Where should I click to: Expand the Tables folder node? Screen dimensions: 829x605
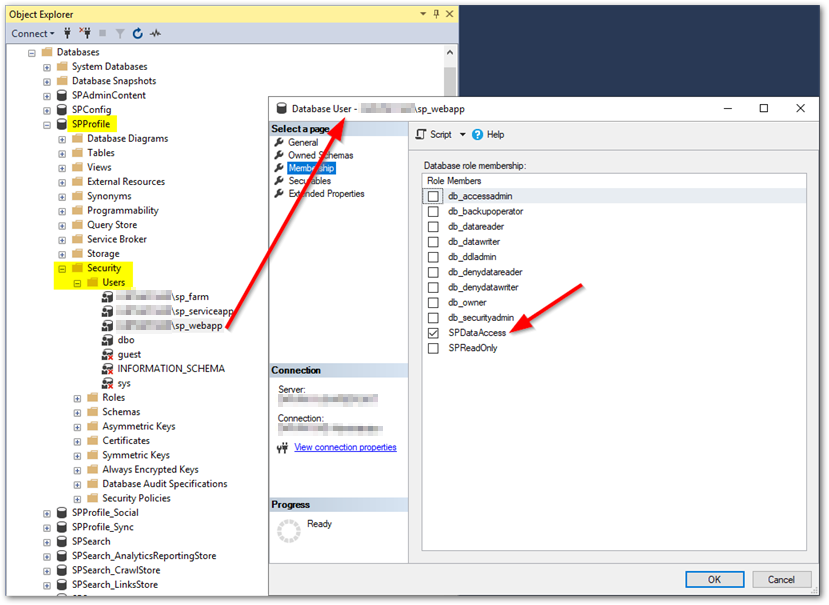(x=62, y=154)
